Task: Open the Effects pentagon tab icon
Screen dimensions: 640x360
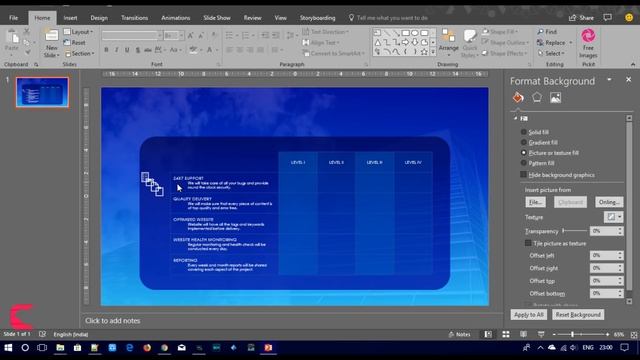Action: 537,98
